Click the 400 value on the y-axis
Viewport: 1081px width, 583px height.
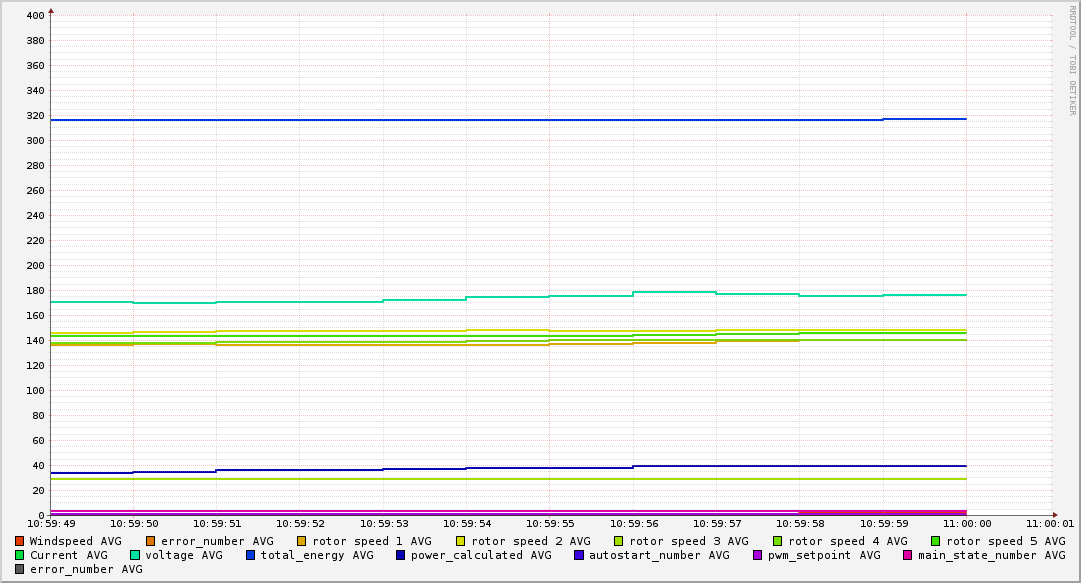pos(35,16)
